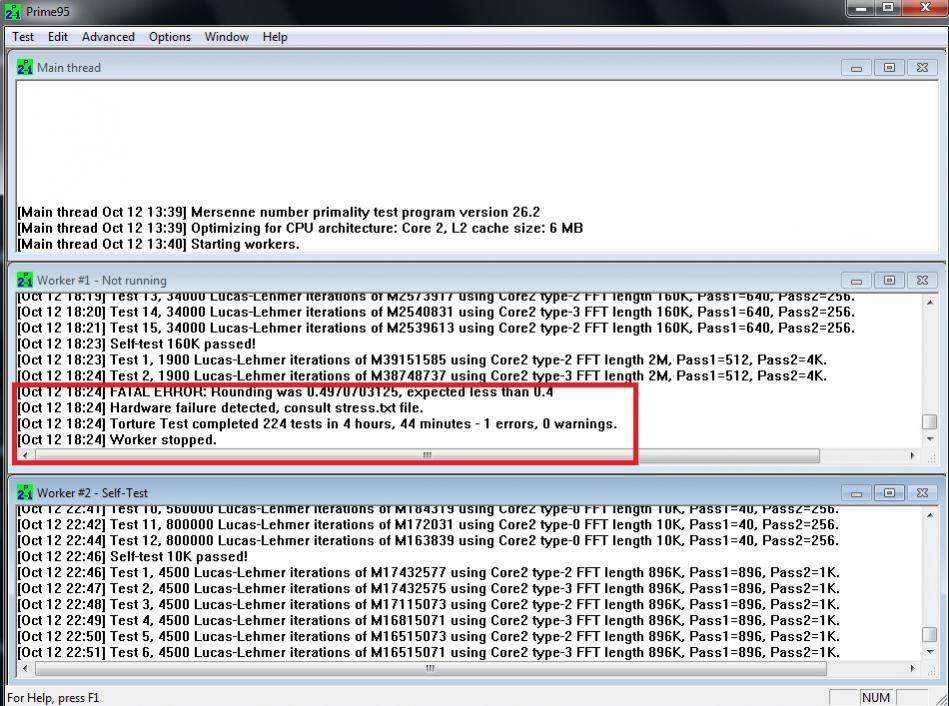This screenshot has width=949, height=706.
Task: Click the 'Worker #1 - Not running' title
Action: click(x=102, y=280)
